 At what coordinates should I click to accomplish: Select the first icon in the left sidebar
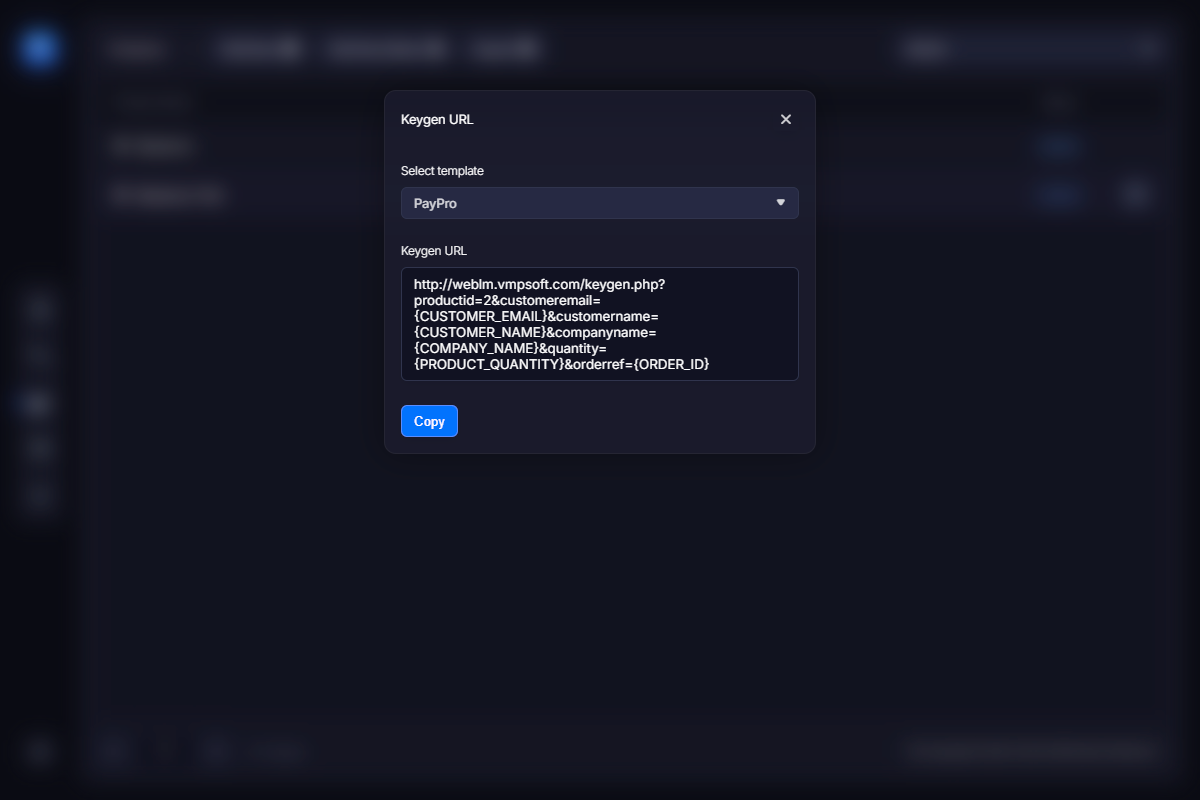pyautogui.click(x=37, y=309)
